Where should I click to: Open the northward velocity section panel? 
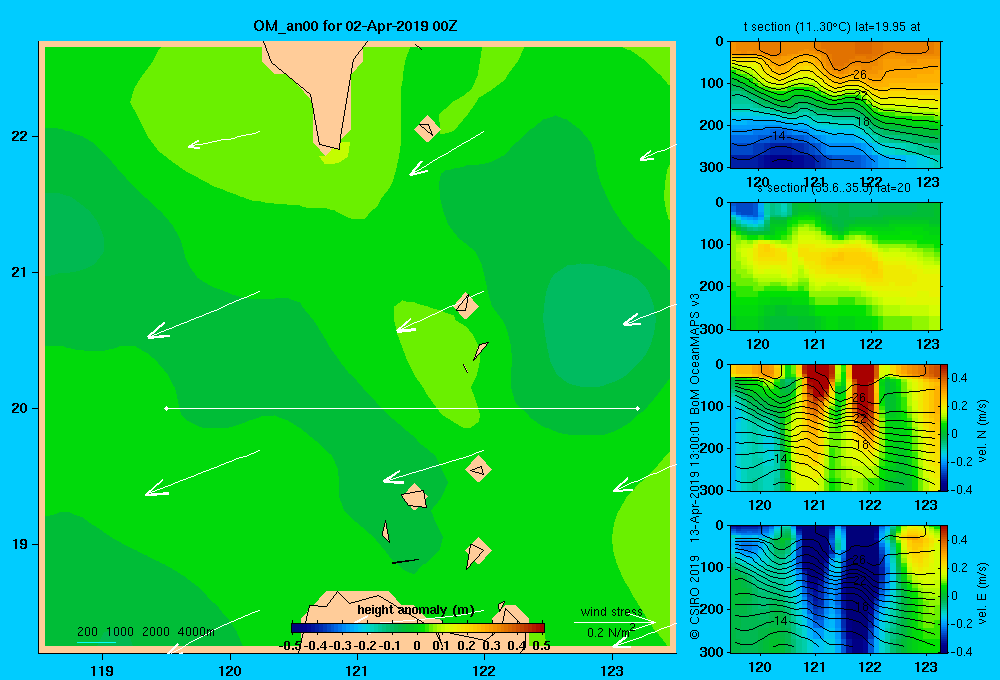point(835,427)
